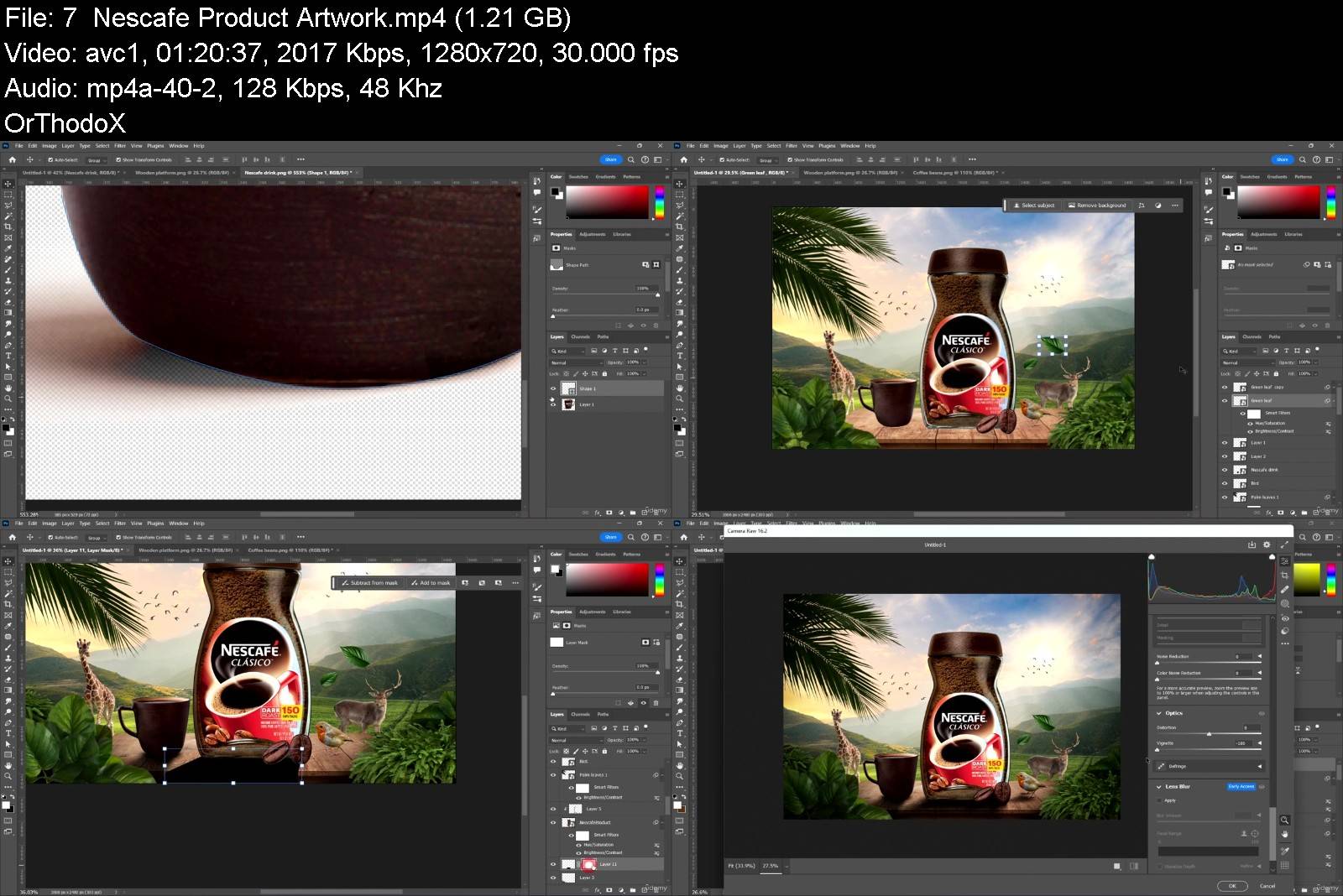This screenshot has height=896, width=1343.
Task: Select the Zoom tool in the Nescafe drink.png window
Action: pos(8,399)
